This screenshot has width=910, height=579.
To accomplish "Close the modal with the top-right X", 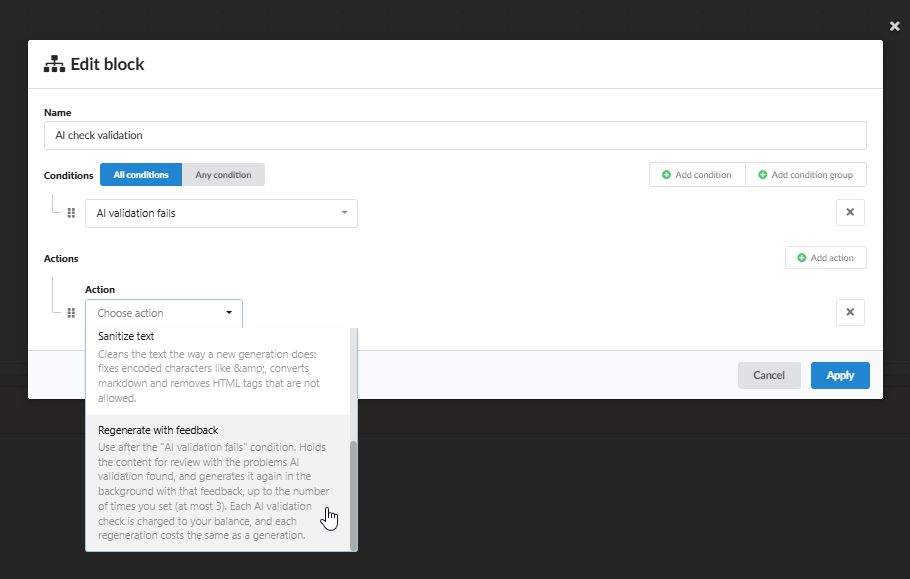I will pyautogui.click(x=894, y=26).
